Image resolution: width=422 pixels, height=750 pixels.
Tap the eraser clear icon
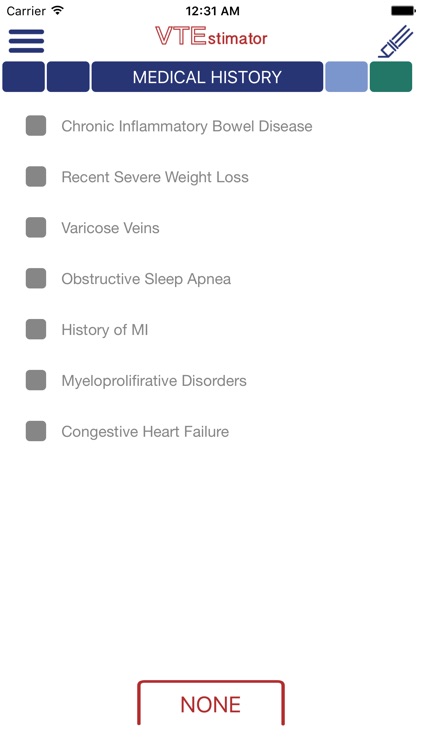coord(395,42)
